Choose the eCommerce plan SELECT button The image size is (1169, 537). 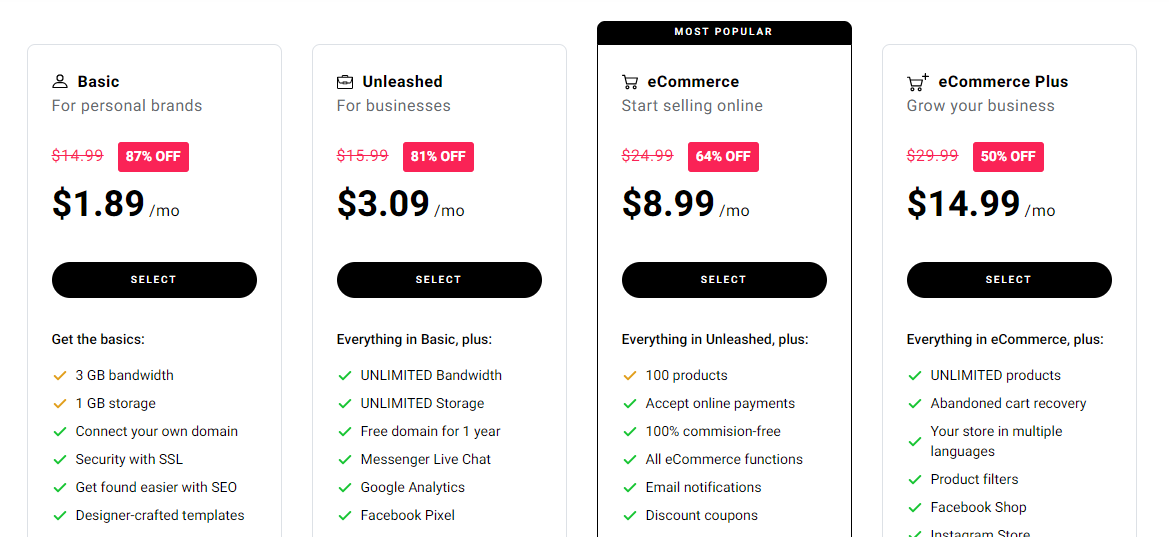(x=724, y=280)
